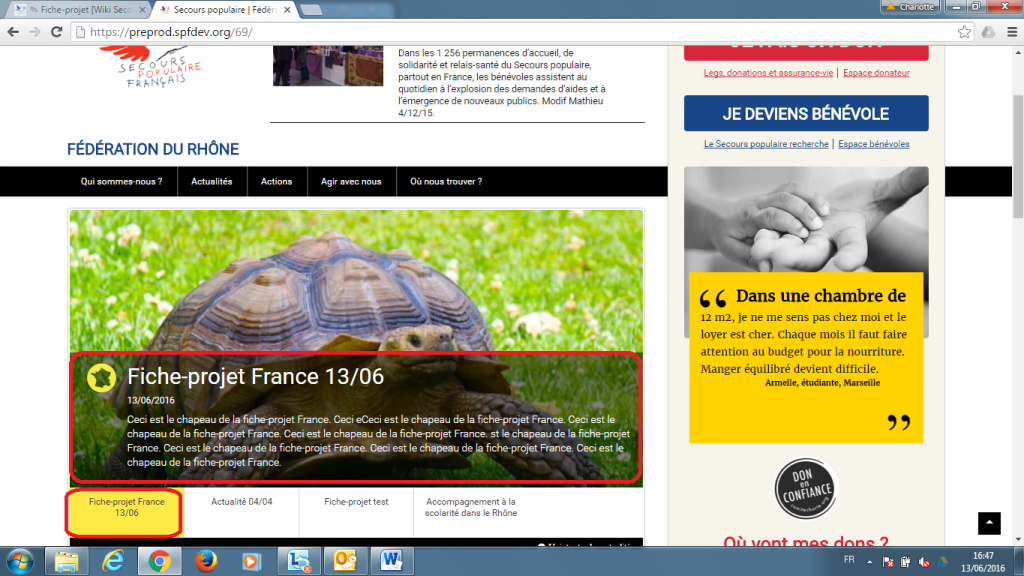Click the Fédération du Rhône heading

click(x=153, y=150)
